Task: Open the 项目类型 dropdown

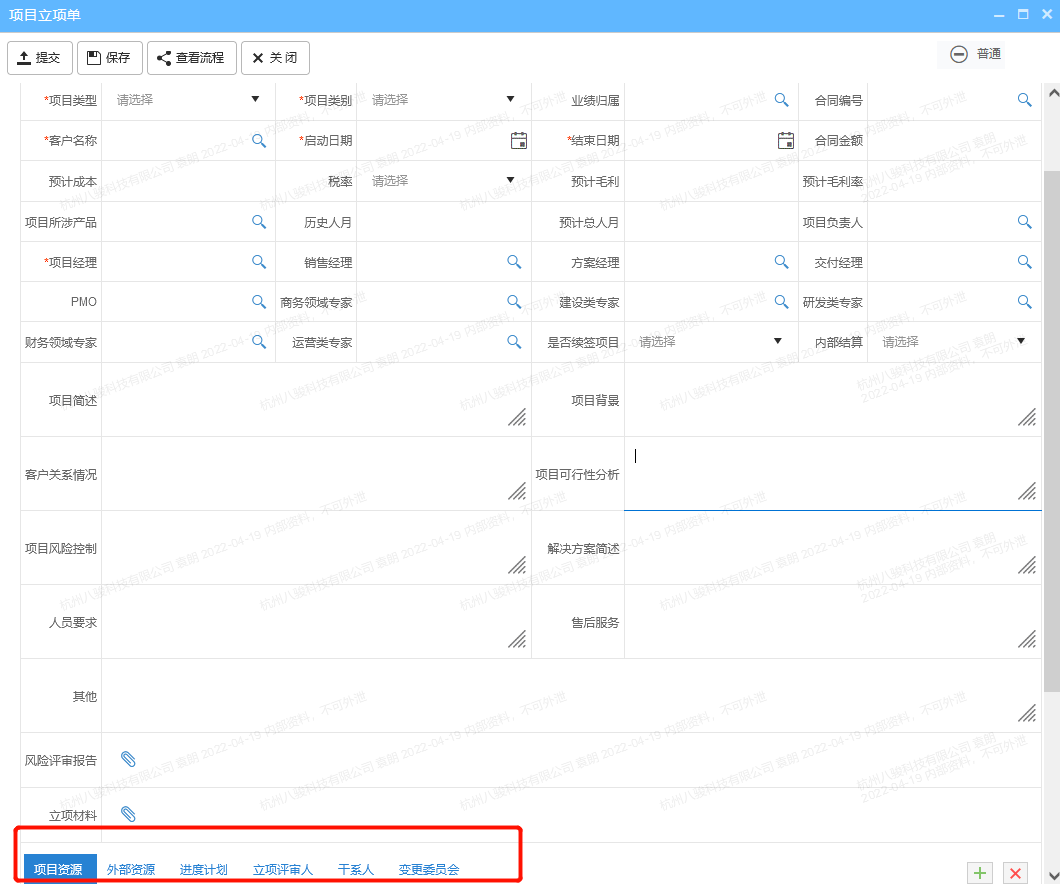Action: (x=255, y=100)
